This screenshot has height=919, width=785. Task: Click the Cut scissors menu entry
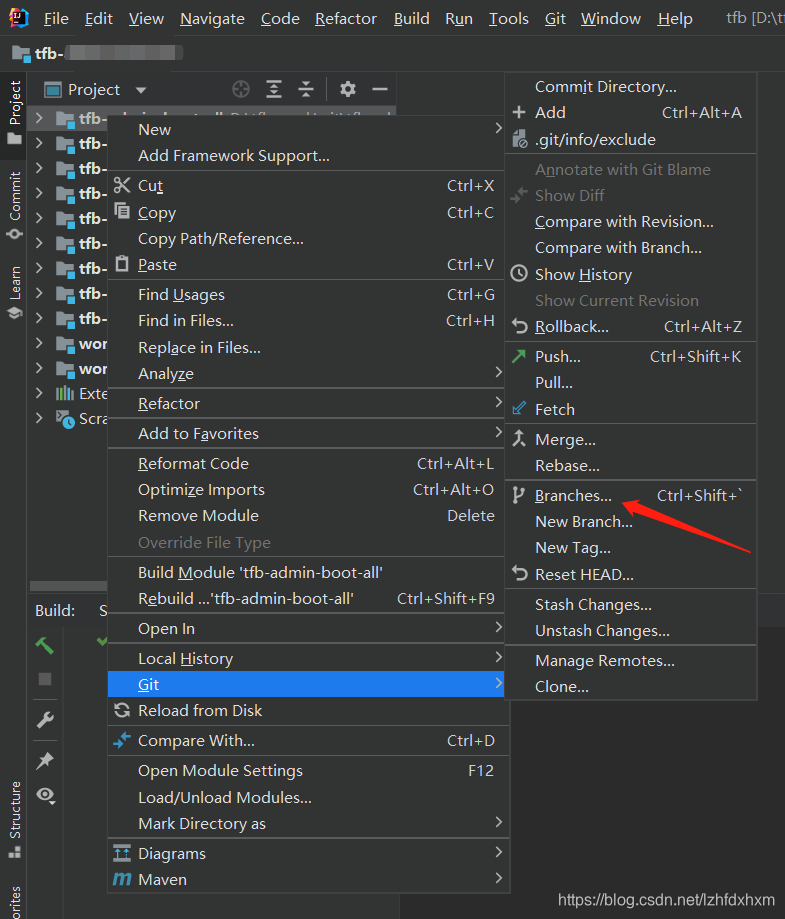point(306,186)
